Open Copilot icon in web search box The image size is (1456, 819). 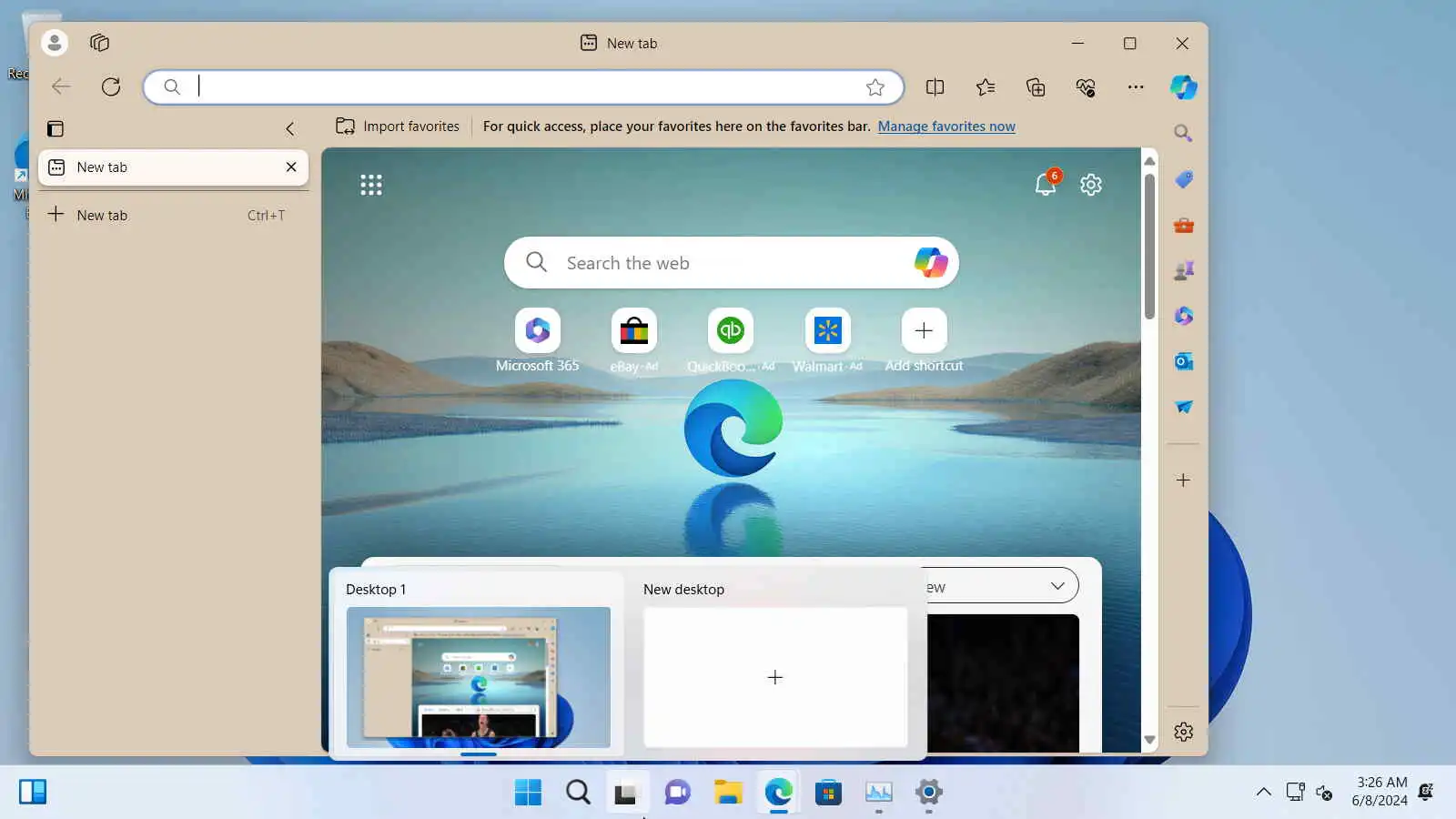(931, 263)
